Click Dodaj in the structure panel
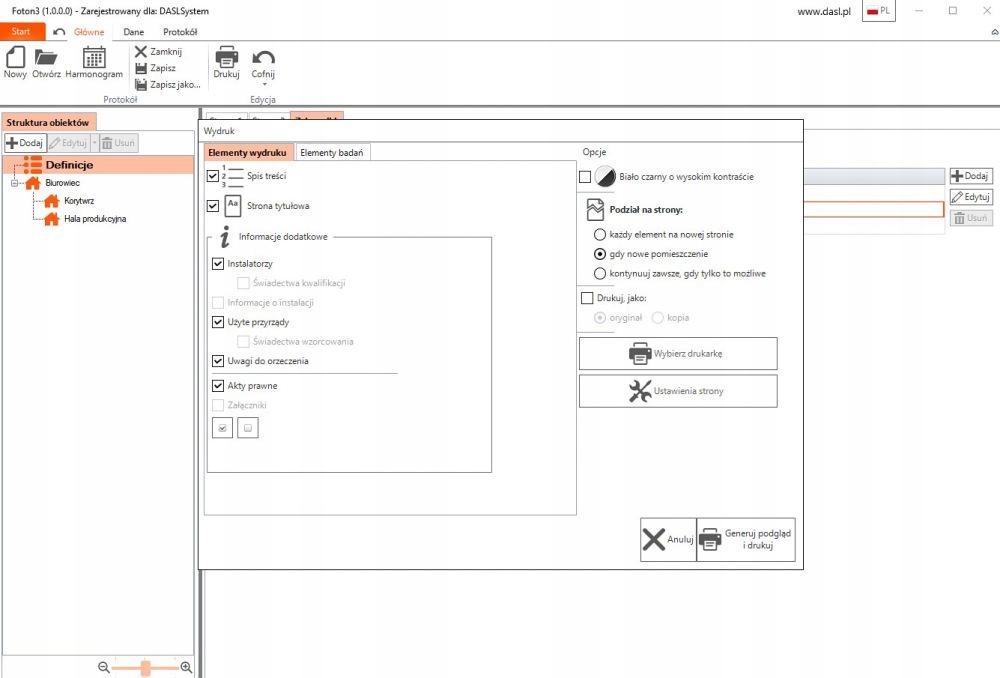This screenshot has width=1000, height=678. coord(25,143)
